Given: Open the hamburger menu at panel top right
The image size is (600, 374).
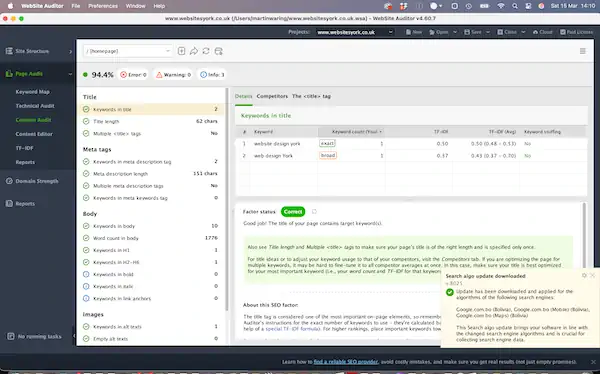Looking at the screenshot, I should click(x=582, y=51).
